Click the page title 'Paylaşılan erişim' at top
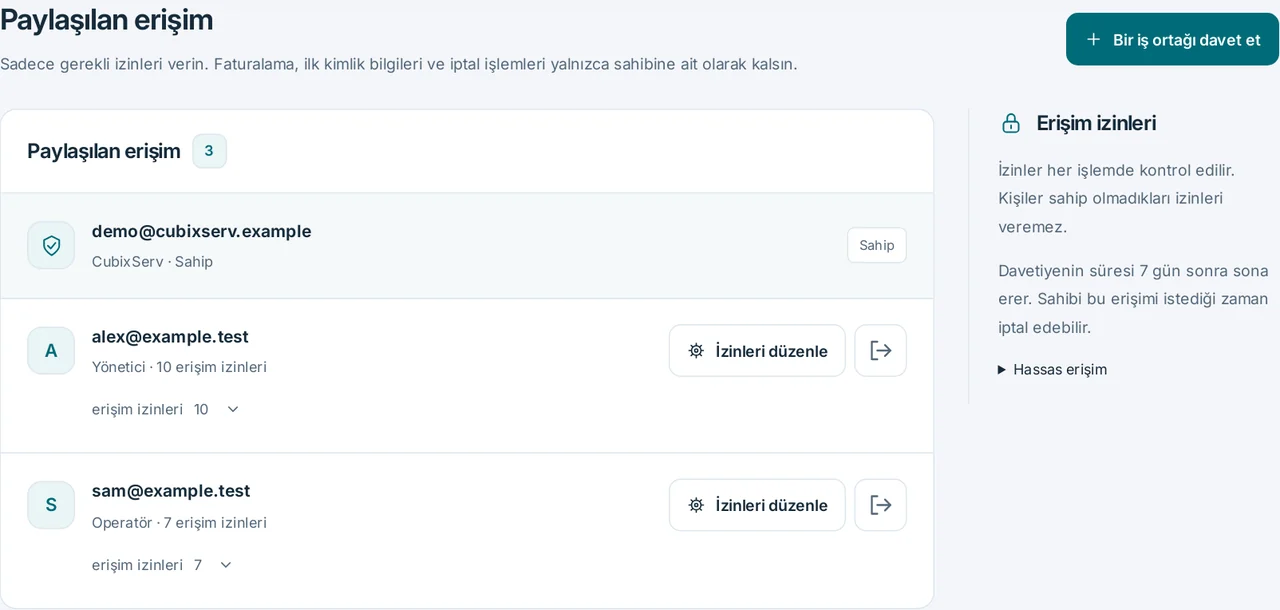 click(x=106, y=19)
